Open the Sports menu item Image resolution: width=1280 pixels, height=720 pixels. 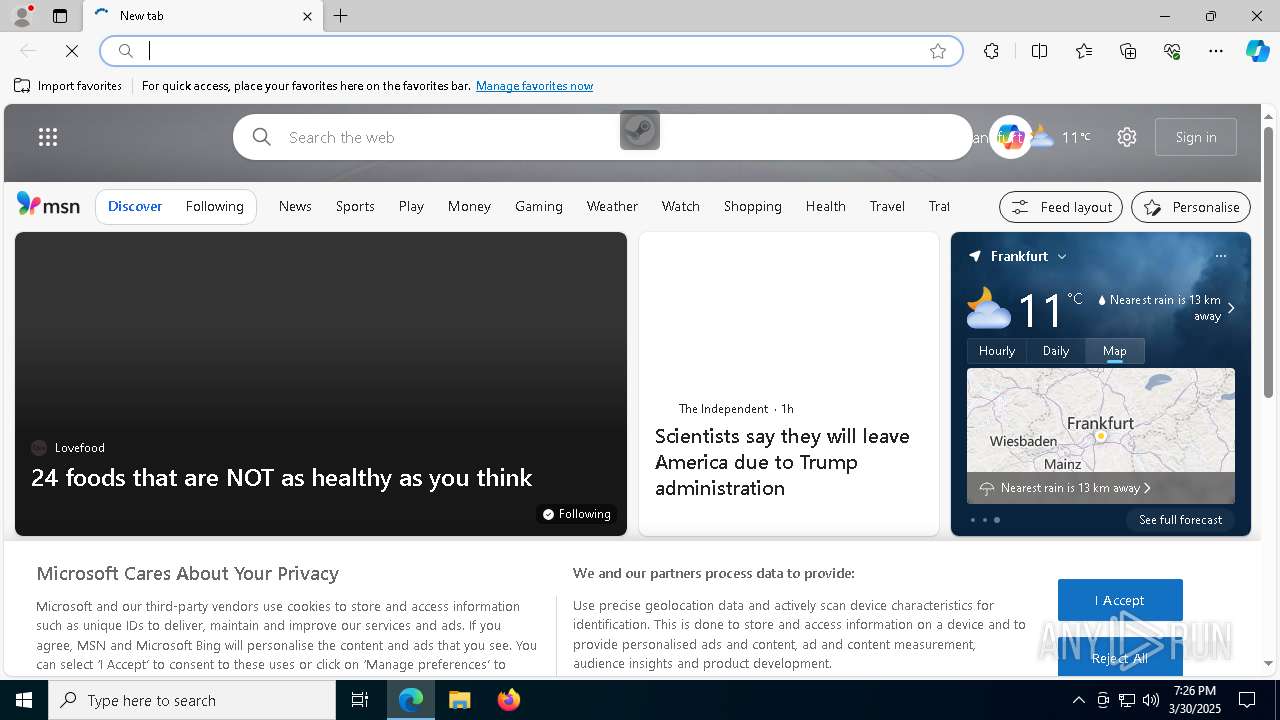355,206
